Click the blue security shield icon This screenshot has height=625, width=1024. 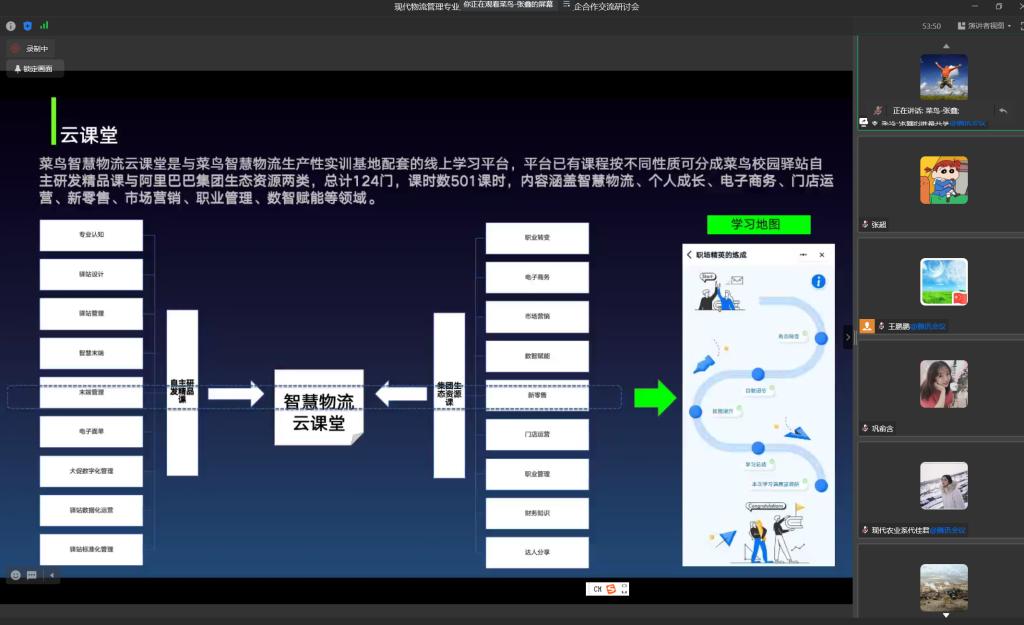[27, 26]
